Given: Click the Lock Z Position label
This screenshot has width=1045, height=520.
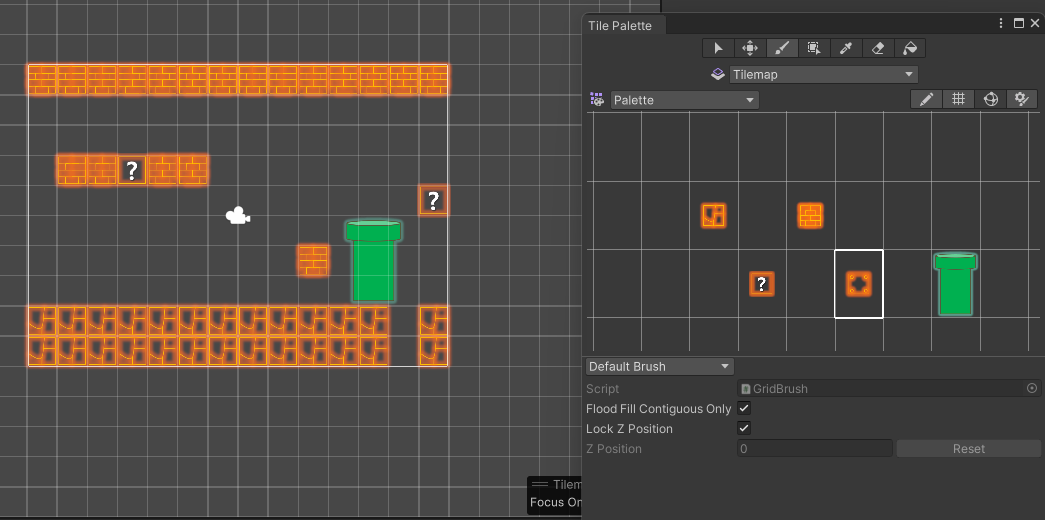Looking at the screenshot, I should (x=629, y=429).
